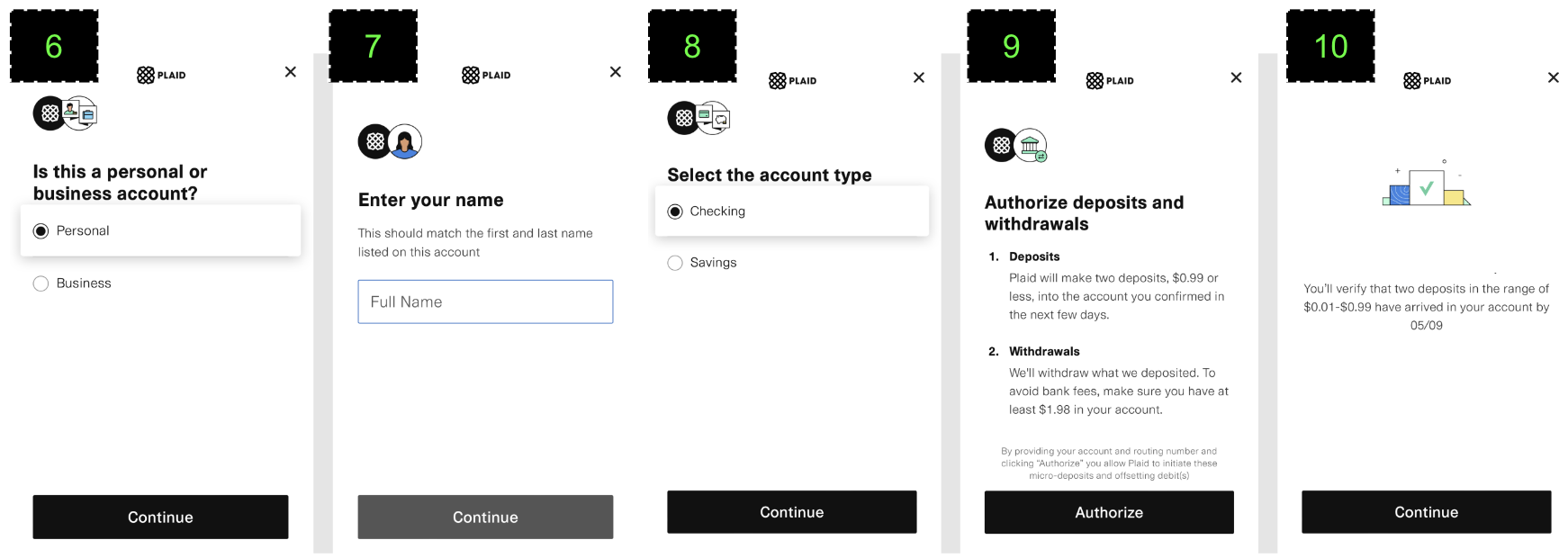Click the document transfer icon above Select the account type

click(711, 116)
